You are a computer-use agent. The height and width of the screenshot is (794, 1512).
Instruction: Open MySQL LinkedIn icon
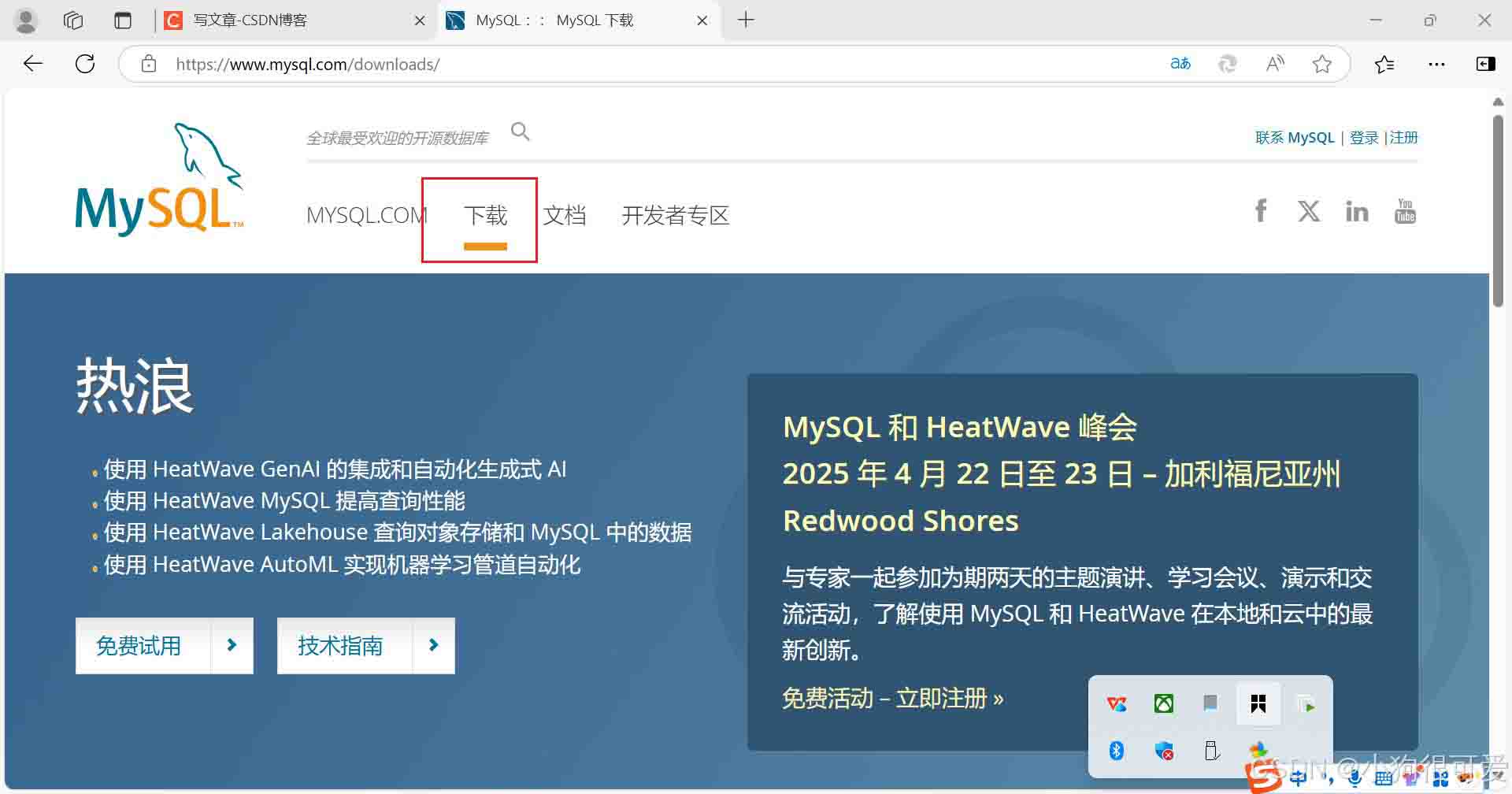point(1357,211)
